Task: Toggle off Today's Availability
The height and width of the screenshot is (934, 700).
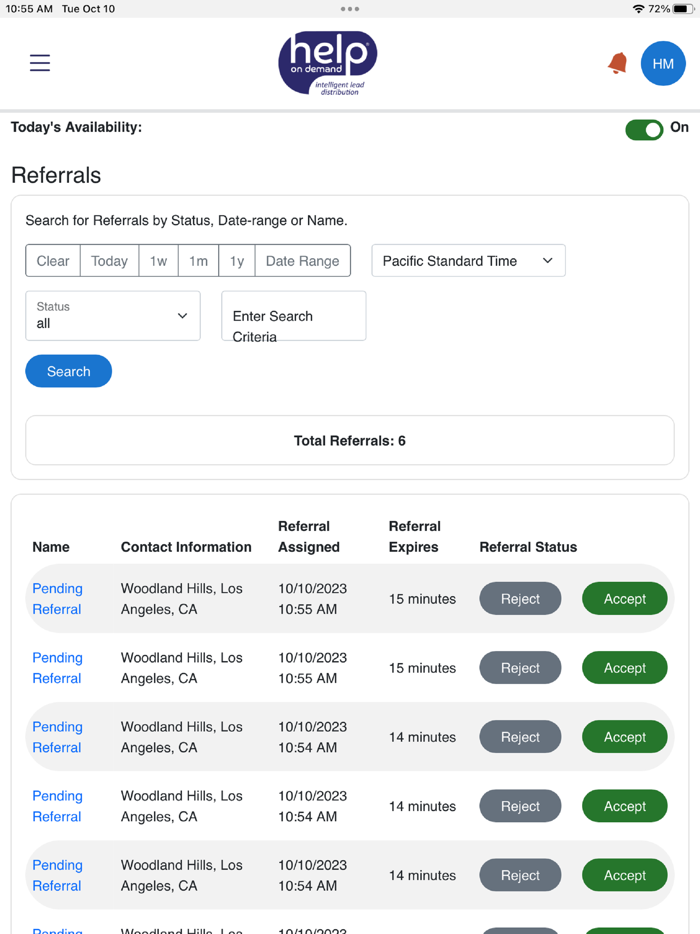Action: click(x=644, y=129)
